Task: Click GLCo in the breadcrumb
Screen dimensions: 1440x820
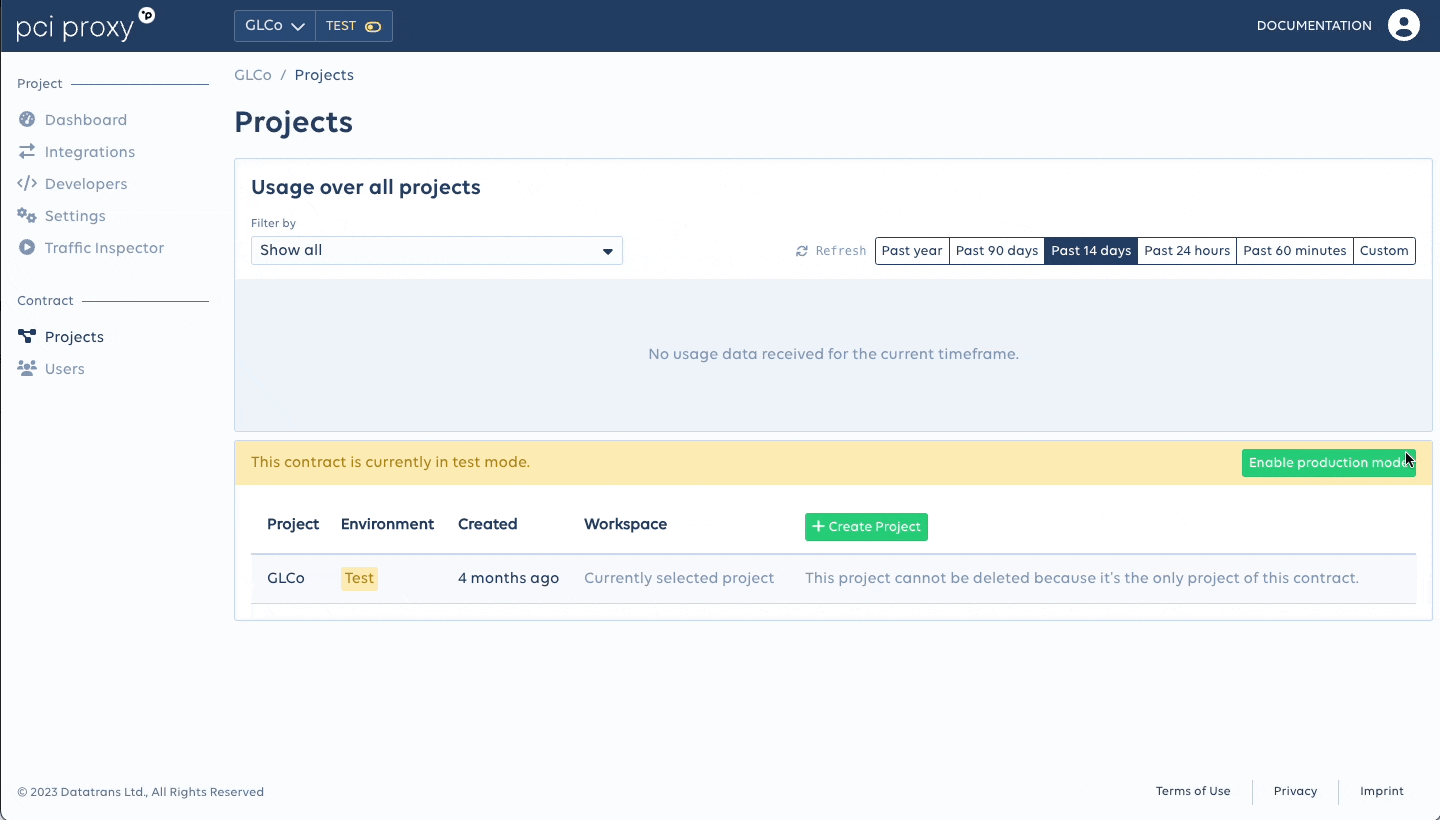Action: 253,75
